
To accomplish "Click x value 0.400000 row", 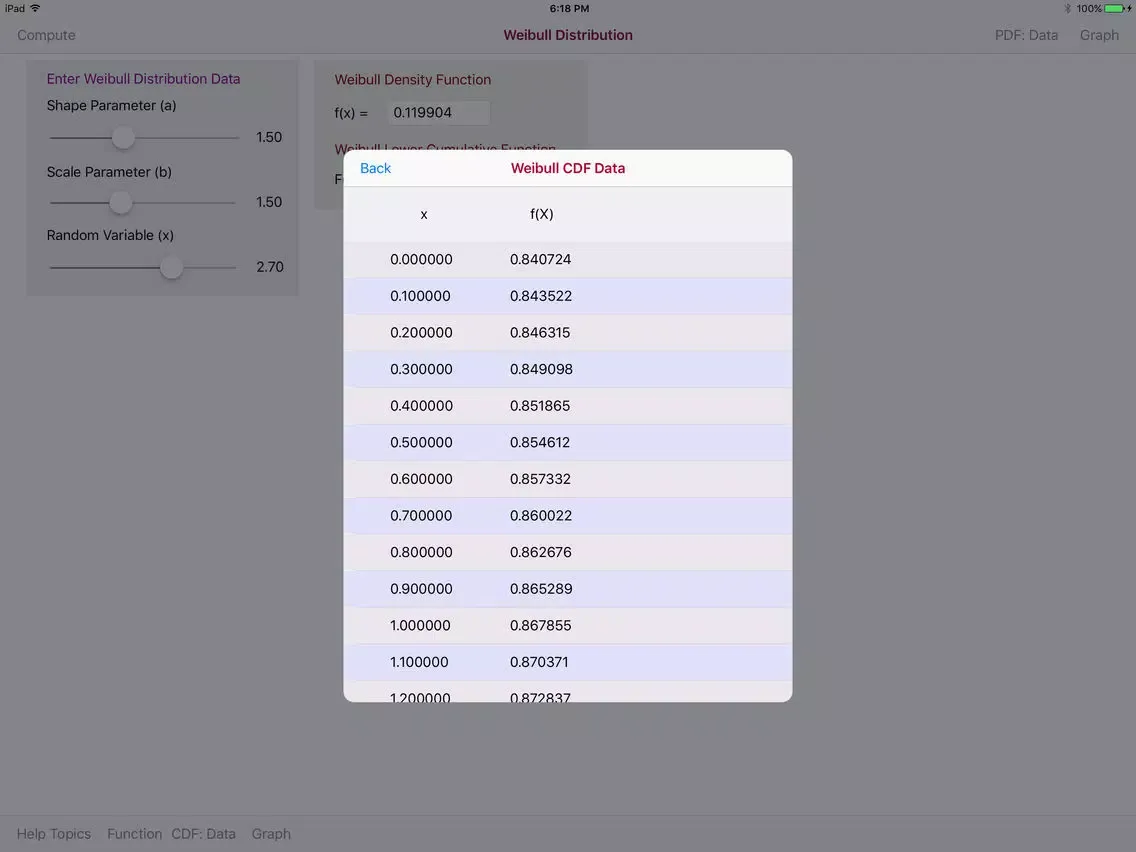I will (x=567, y=406).
